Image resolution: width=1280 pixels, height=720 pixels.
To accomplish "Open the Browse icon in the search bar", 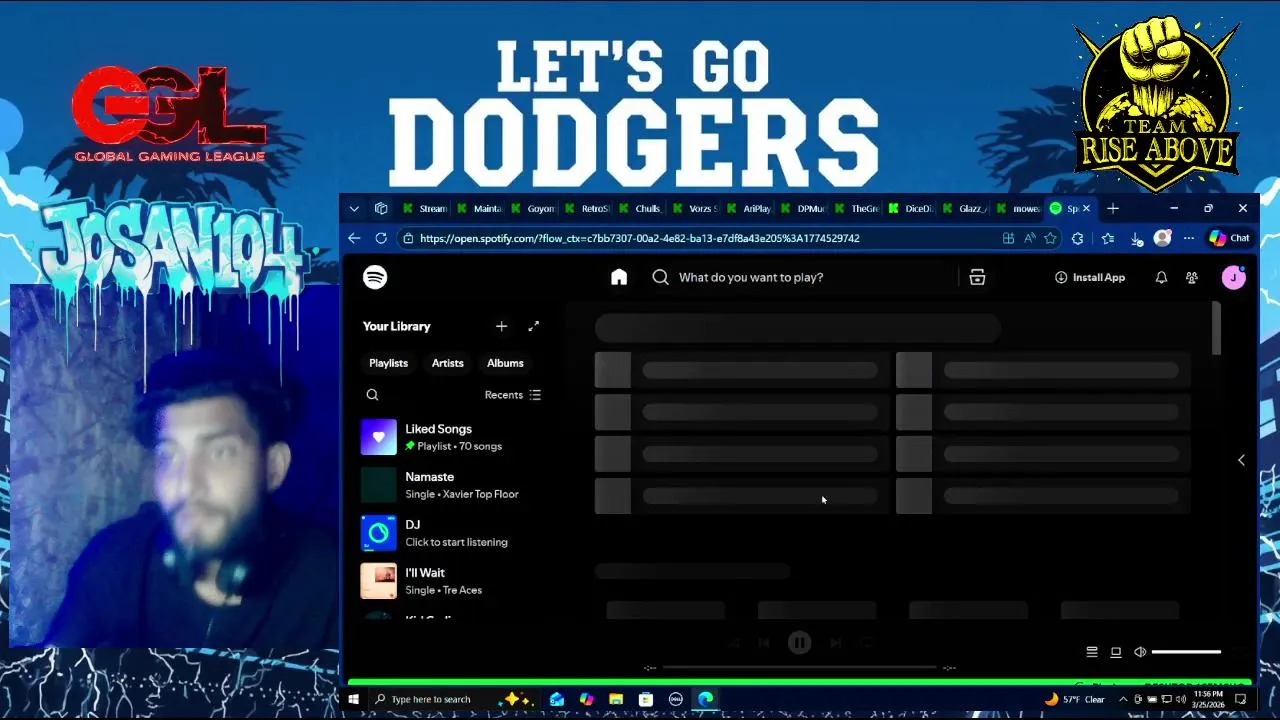I will click(977, 277).
